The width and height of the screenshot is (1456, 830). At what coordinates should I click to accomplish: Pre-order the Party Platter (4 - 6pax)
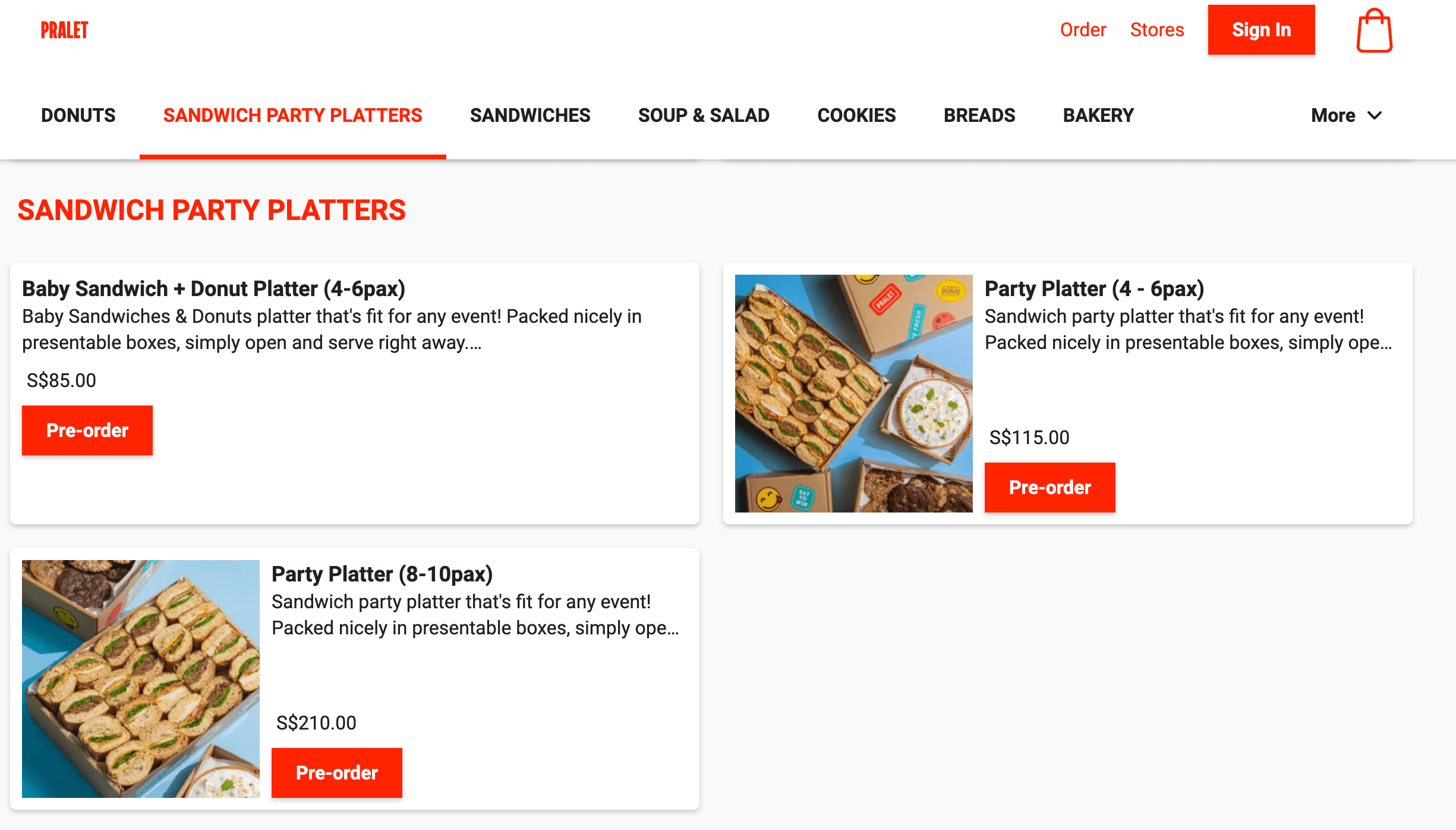(x=1050, y=488)
